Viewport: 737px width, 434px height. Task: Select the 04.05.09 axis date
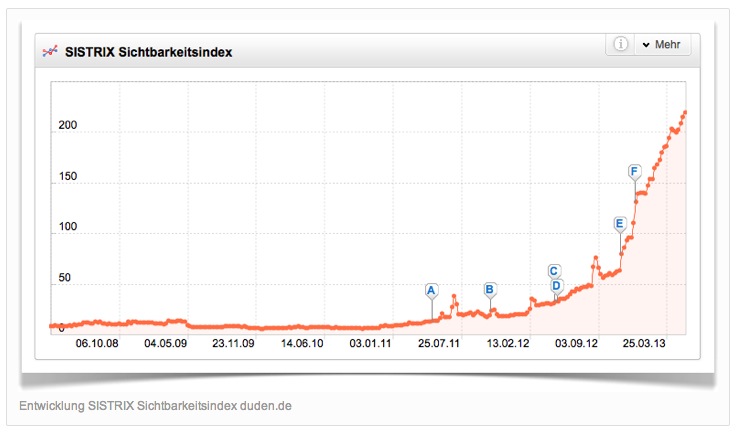tap(165, 343)
